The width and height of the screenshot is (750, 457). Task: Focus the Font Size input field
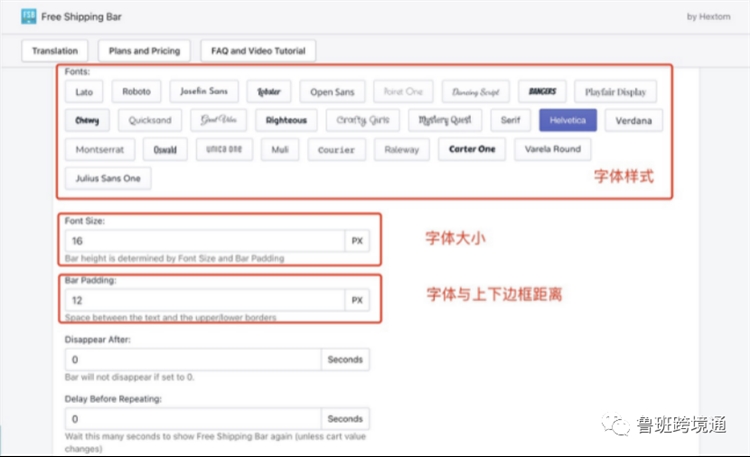[205, 241]
